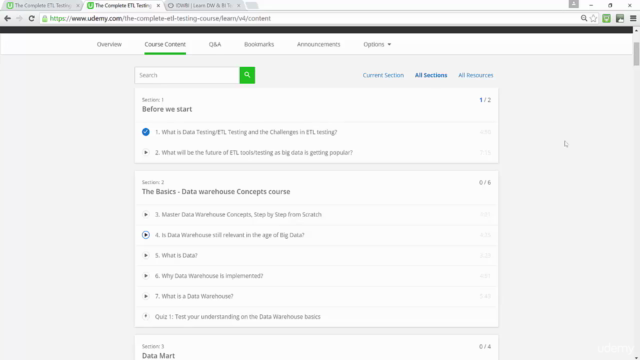Click the address bar zoom magnifier icon
The image size is (640, 360).
(x=584, y=18)
